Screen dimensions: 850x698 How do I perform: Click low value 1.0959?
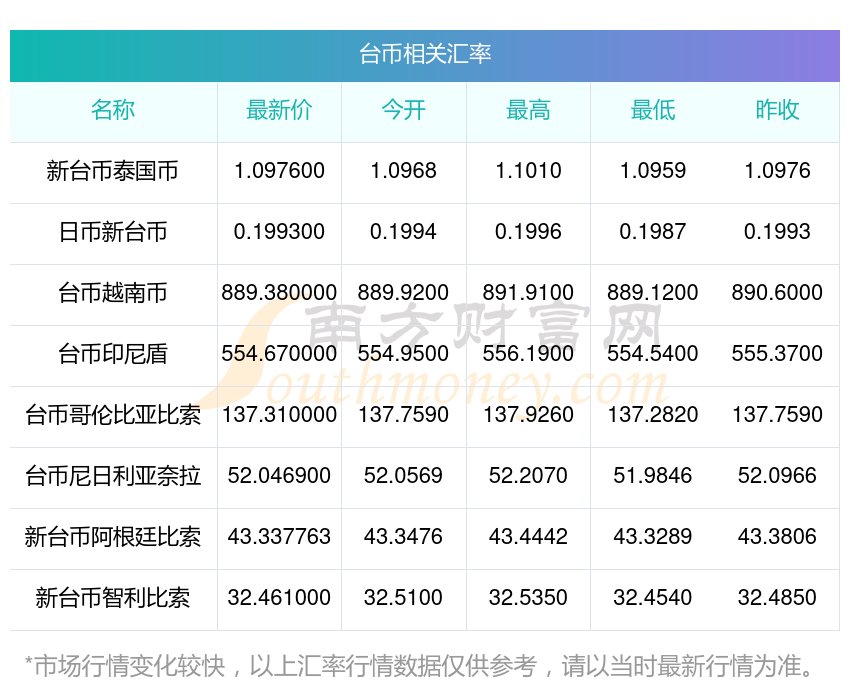[653, 171]
